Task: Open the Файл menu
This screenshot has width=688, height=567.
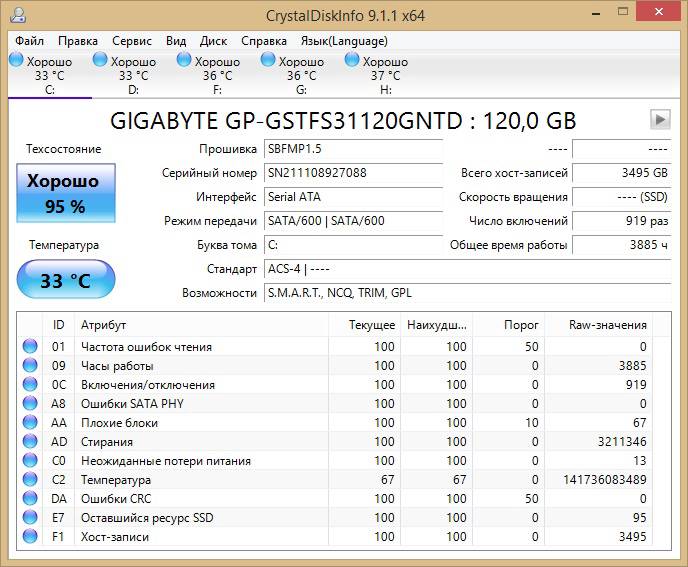Action: (30, 41)
